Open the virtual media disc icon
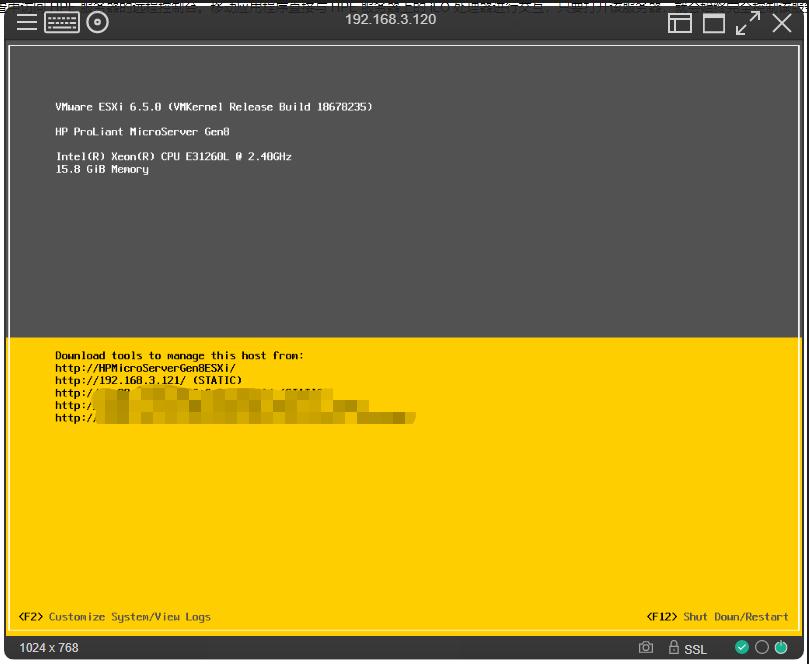 point(98,22)
